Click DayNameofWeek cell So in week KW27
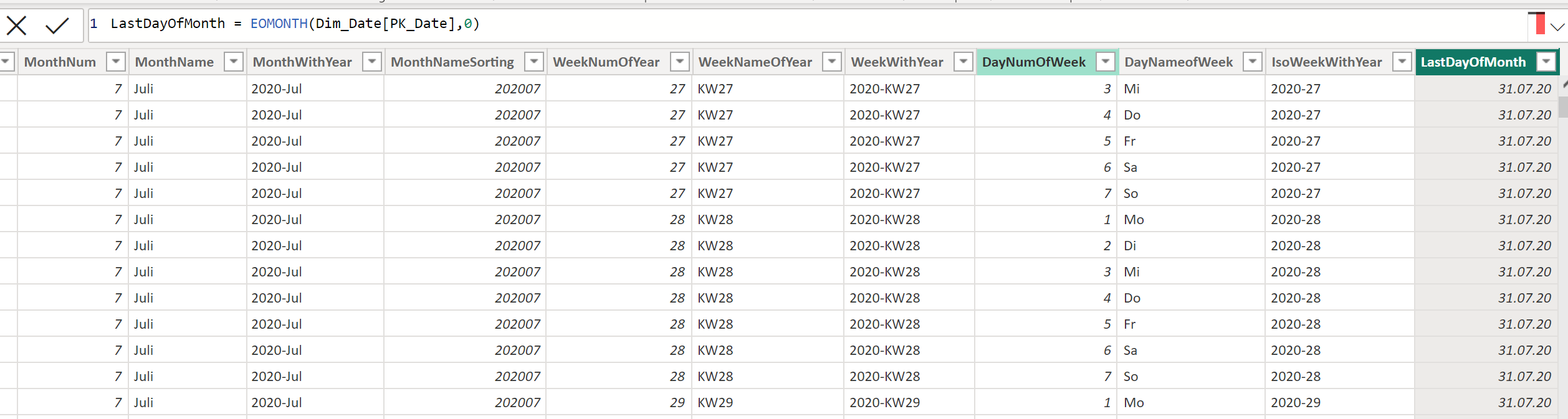This screenshot has width=1568, height=419. click(1190, 193)
